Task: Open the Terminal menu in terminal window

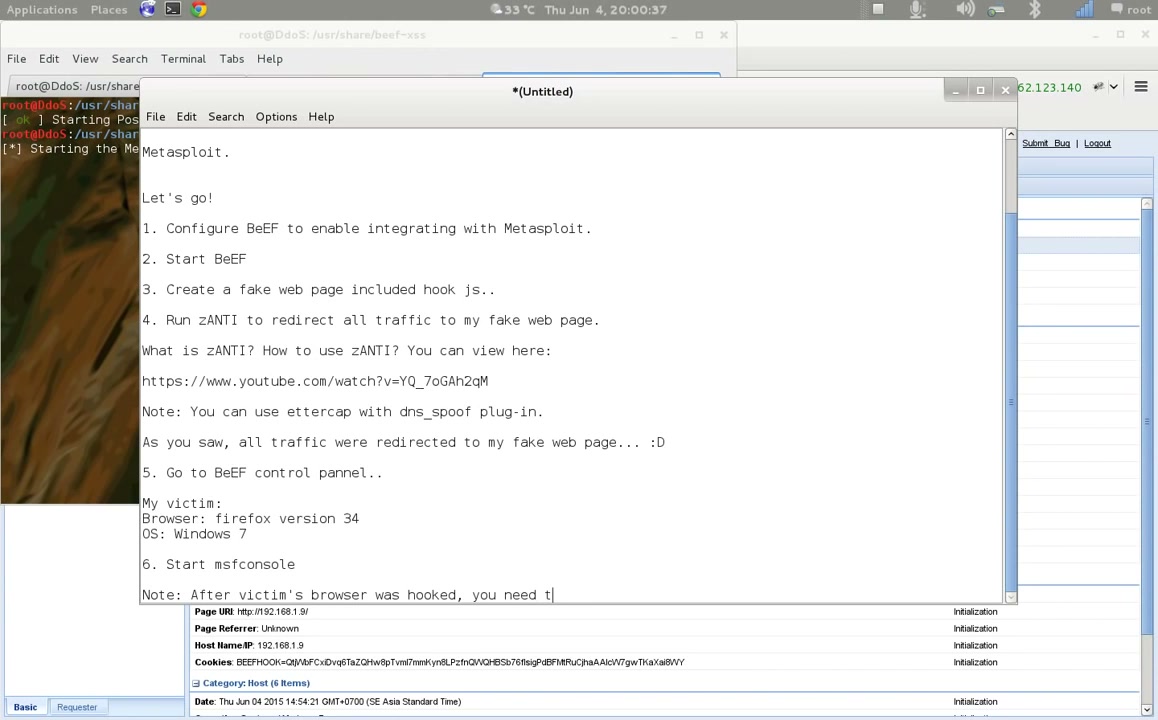Action: coord(183,59)
